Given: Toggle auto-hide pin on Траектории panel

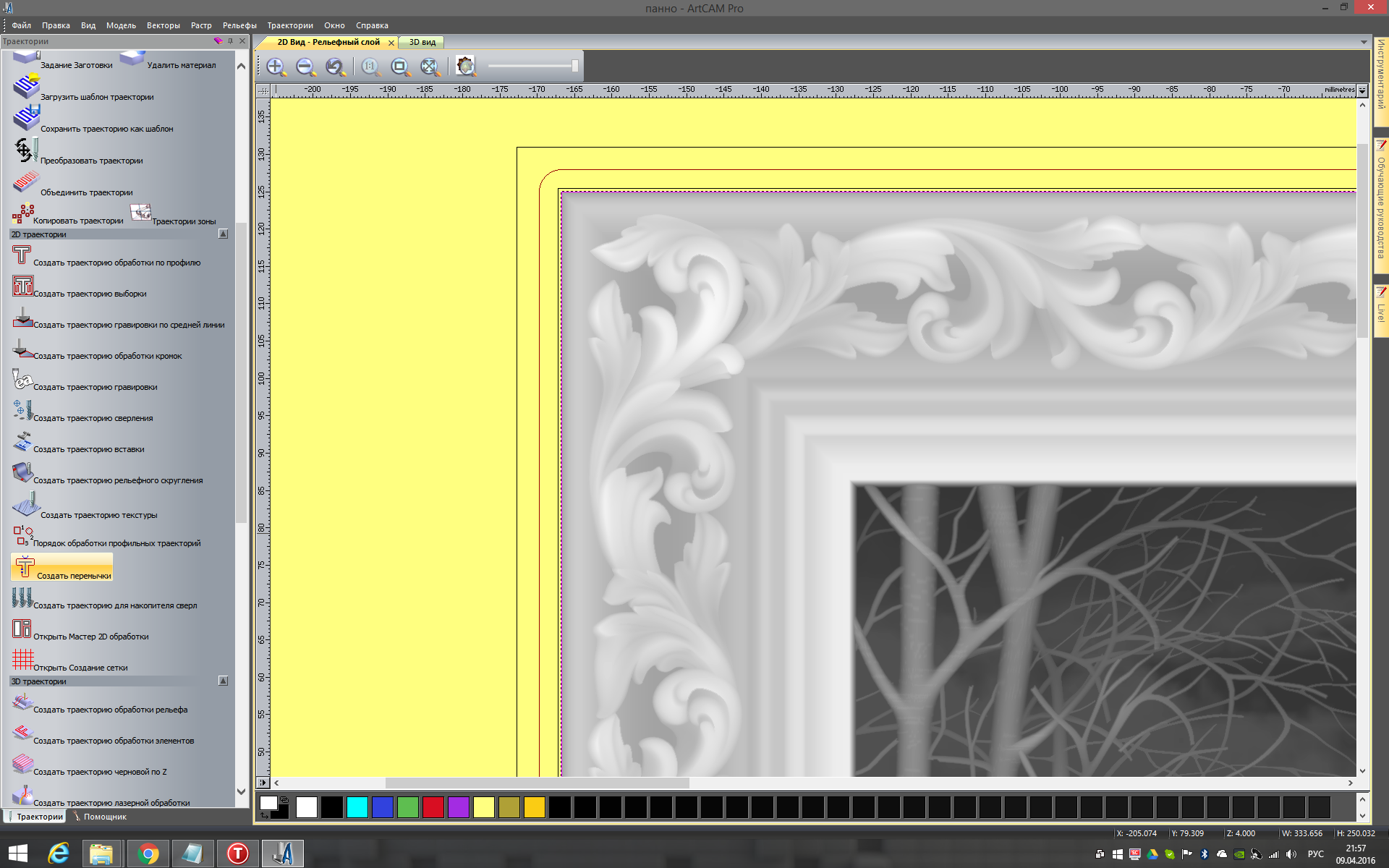Looking at the screenshot, I should pos(231,41).
